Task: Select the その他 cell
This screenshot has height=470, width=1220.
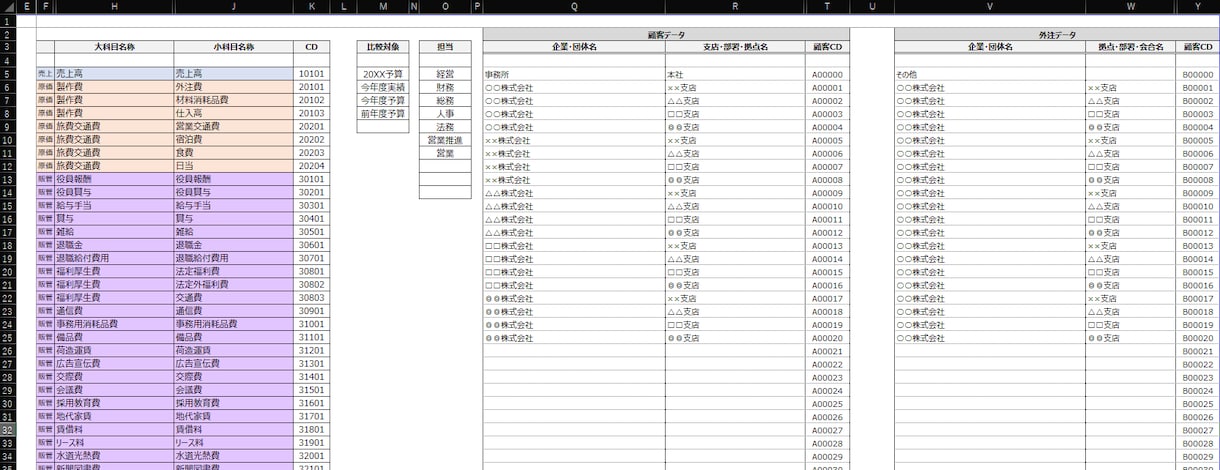Action: 990,74
